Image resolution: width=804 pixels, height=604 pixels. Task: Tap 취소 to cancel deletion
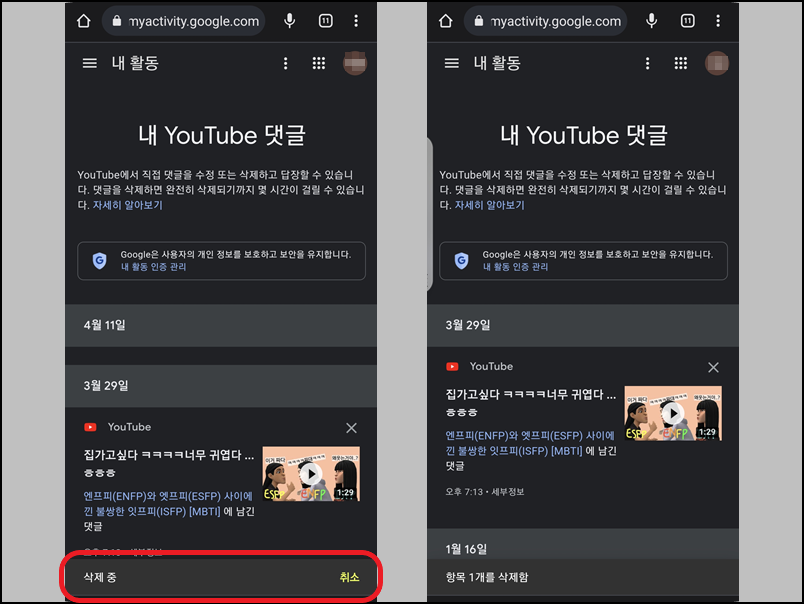tap(349, 577)
